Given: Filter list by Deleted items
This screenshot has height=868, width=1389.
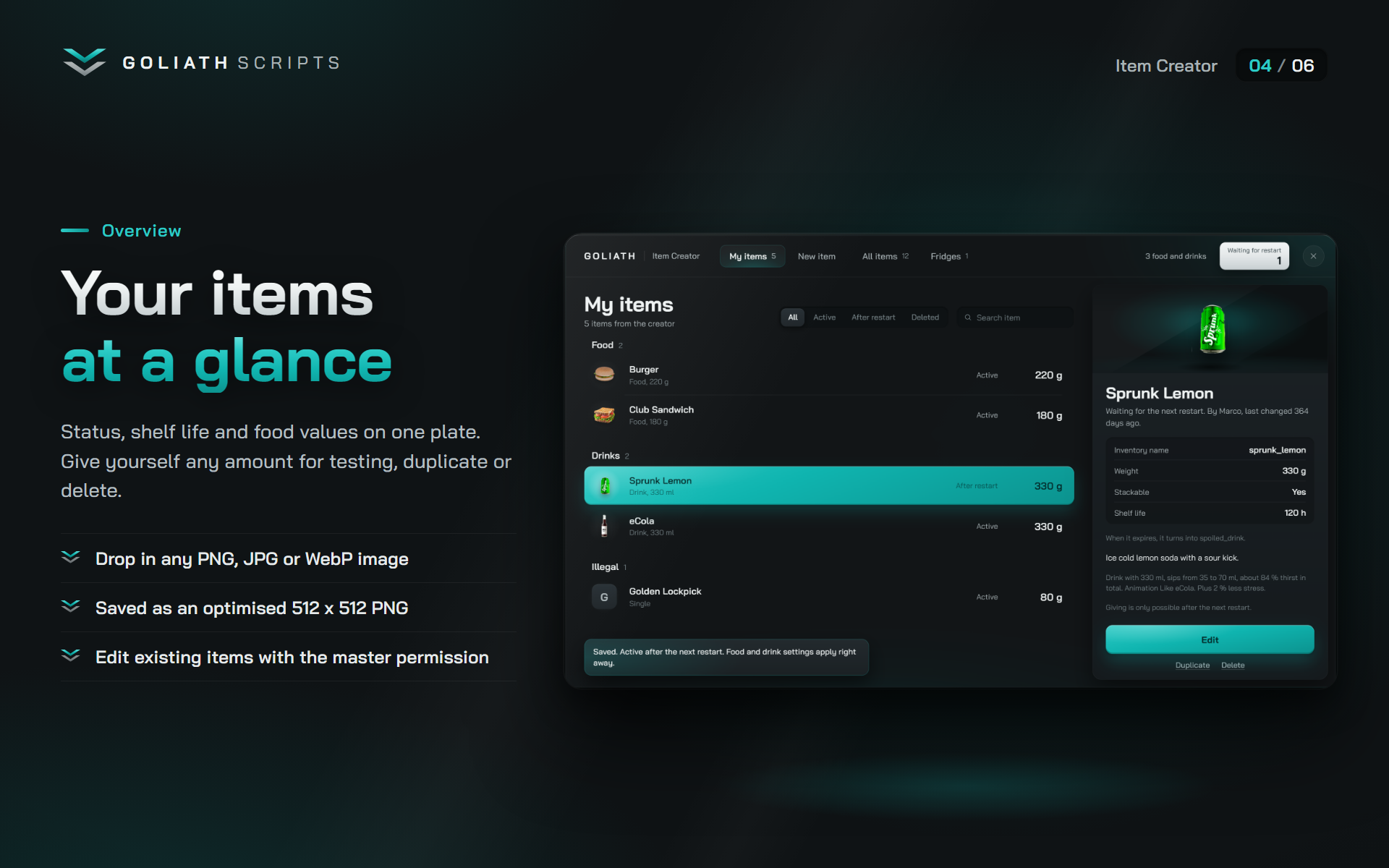Looking at the screenshot, I should [x=925, y=318].
